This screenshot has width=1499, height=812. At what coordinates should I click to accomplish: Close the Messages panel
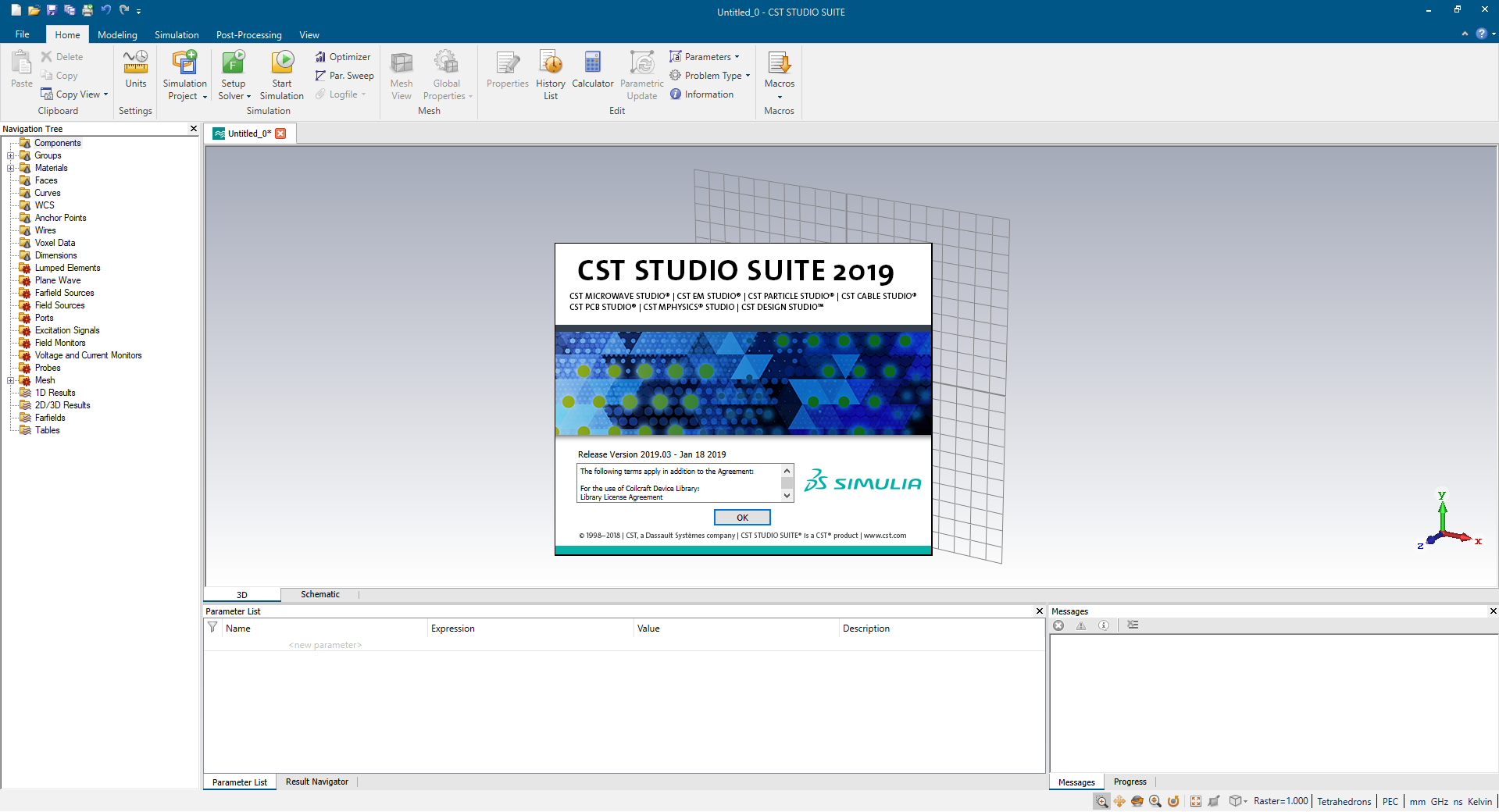(x=1493, y=611)
